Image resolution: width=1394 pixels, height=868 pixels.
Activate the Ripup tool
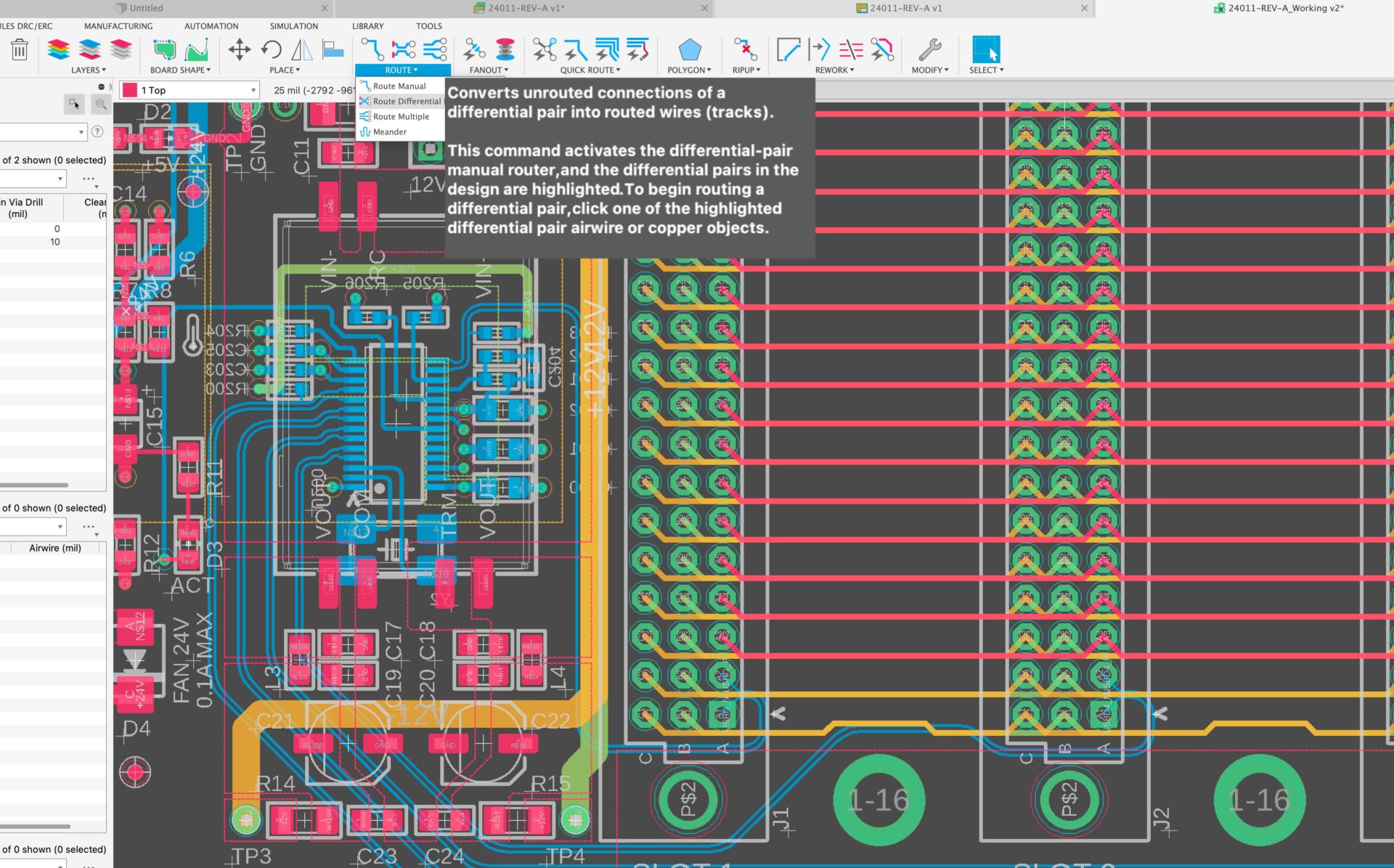coord(745,51)
